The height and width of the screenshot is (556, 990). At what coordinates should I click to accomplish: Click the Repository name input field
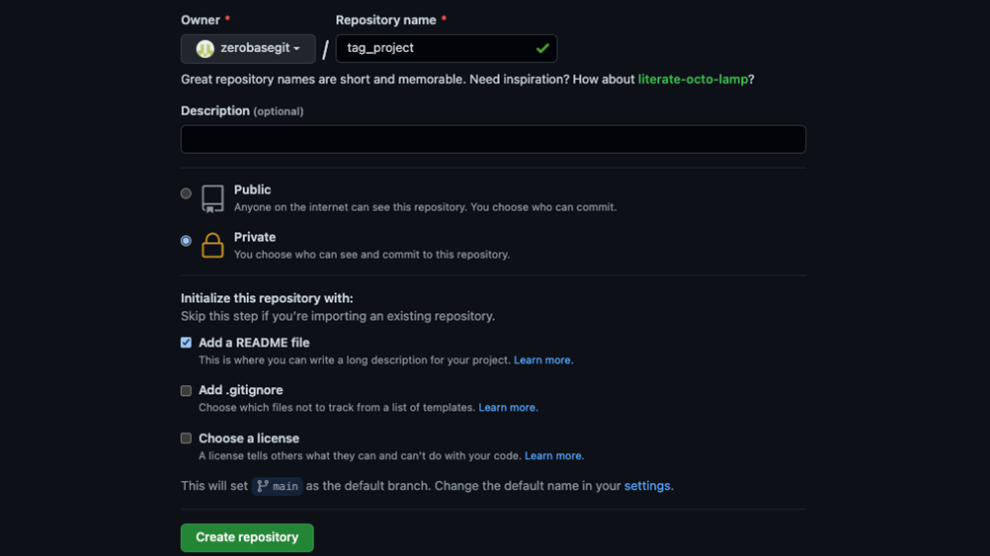(436, 48)
